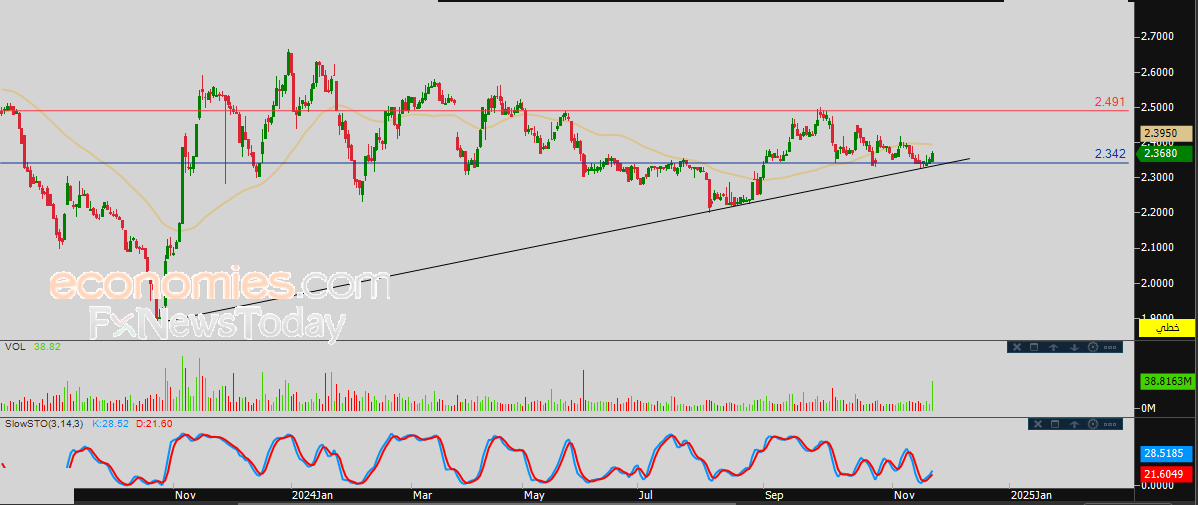Click the Mar date axis label
Screen dimensions: 1198x505
(x=421, y=495)
